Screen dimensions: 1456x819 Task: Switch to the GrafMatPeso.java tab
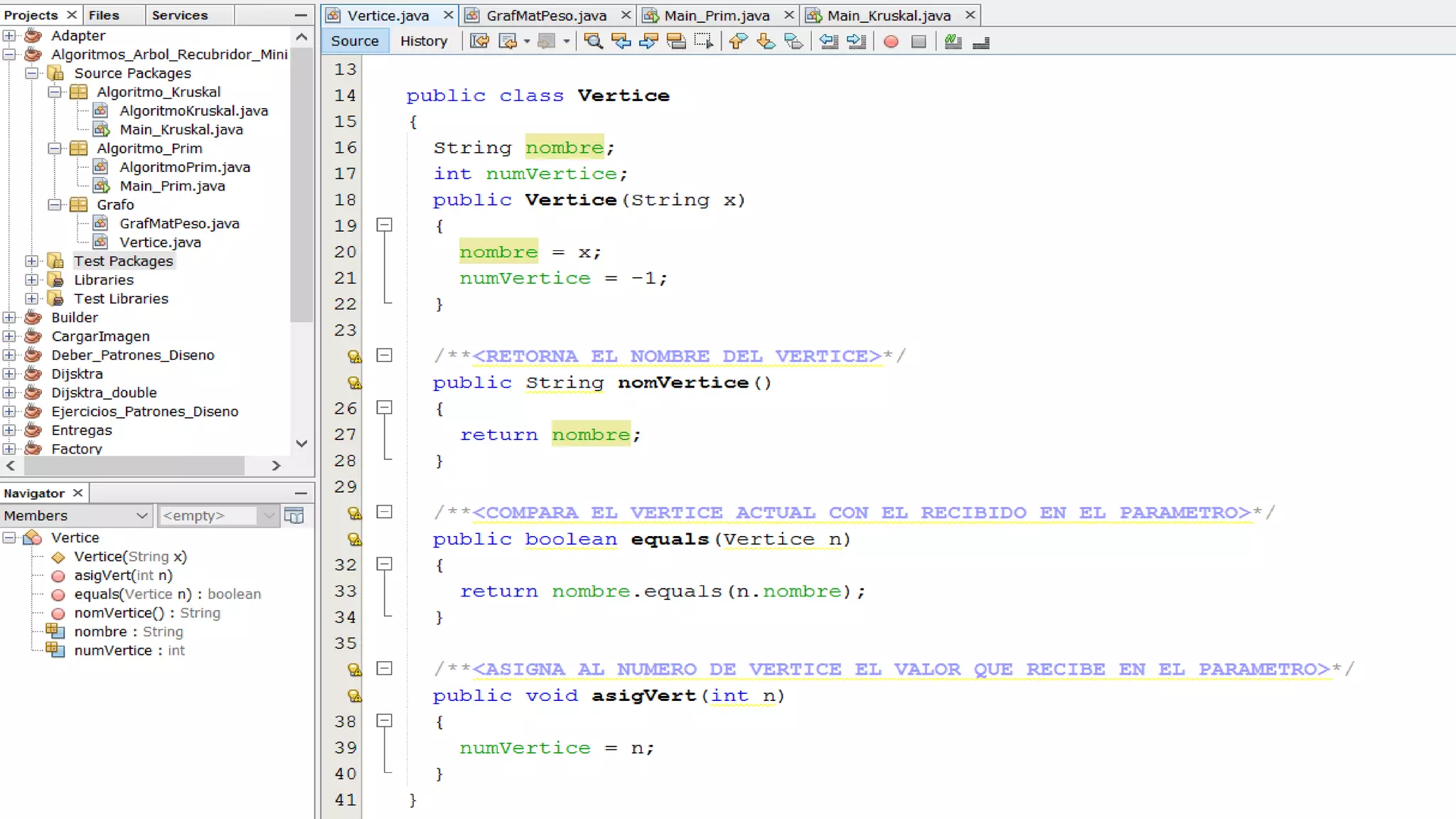[x=546, y=15]
